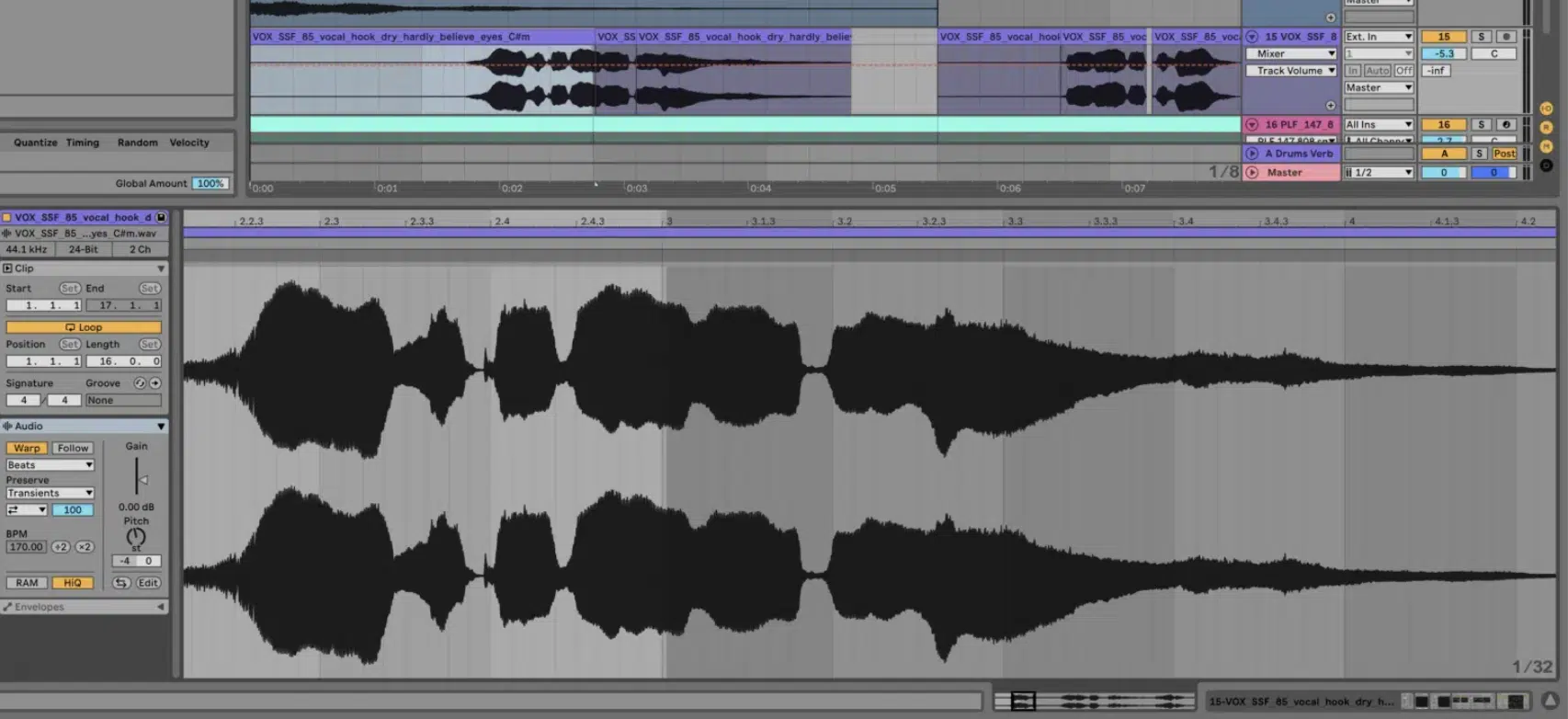Show or hide the In/Out section (I-O icon)
This screenshot has height=719, width=1568.
pos(1546,108)
